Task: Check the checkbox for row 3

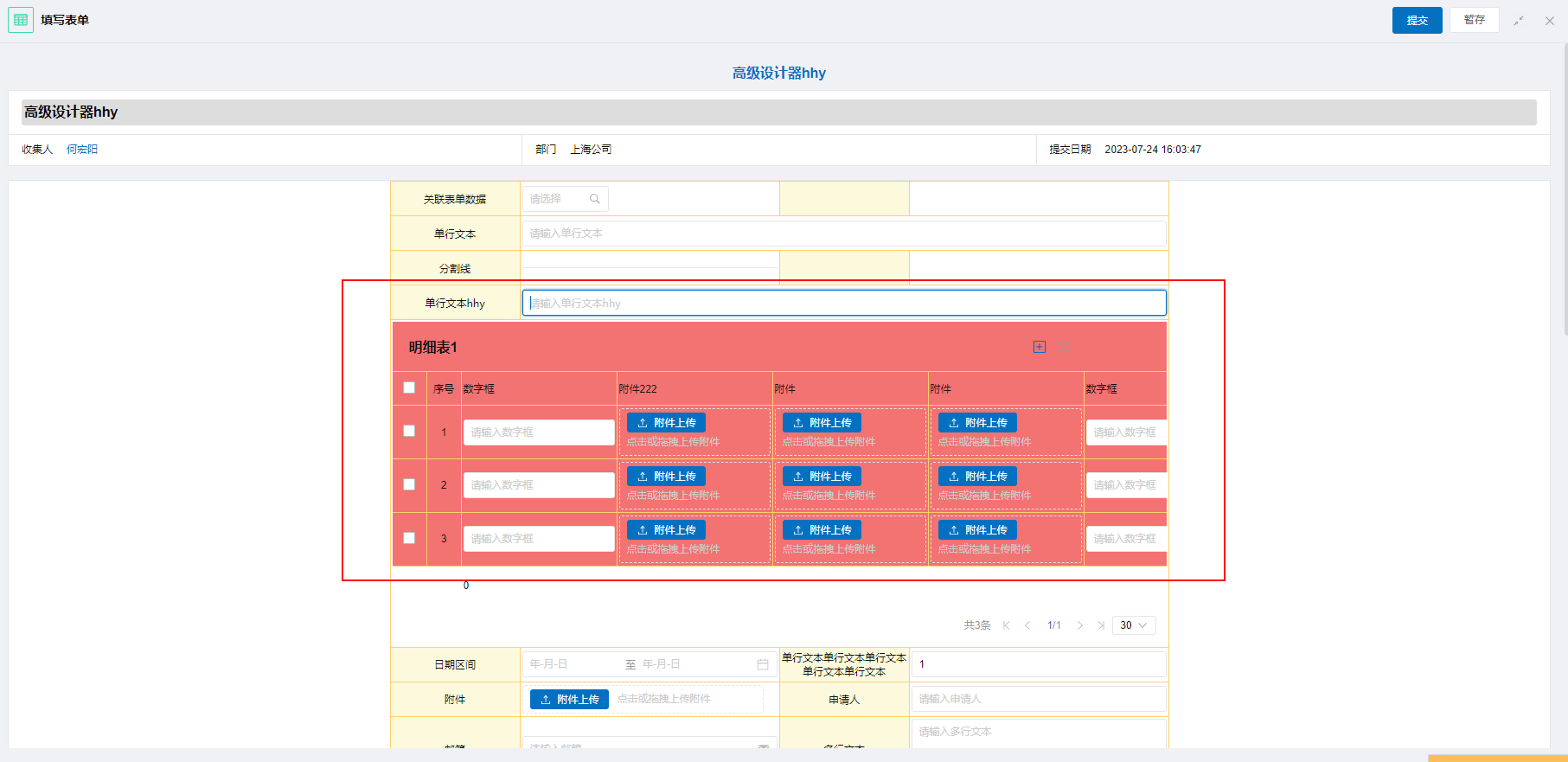Action: (x=409, y=538)
